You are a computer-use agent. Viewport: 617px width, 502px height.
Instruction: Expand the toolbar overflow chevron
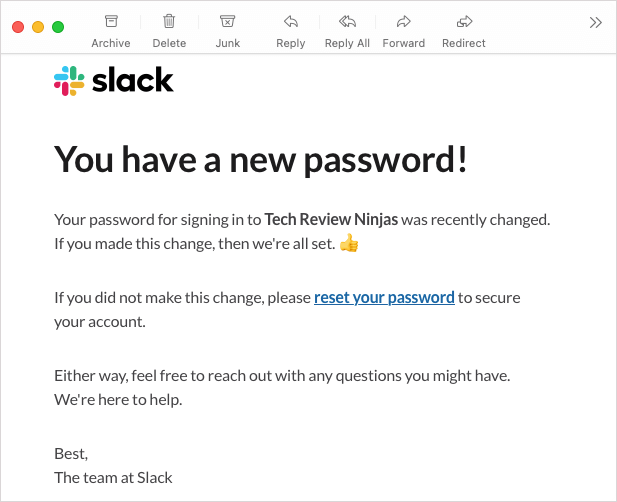(596, 23)
